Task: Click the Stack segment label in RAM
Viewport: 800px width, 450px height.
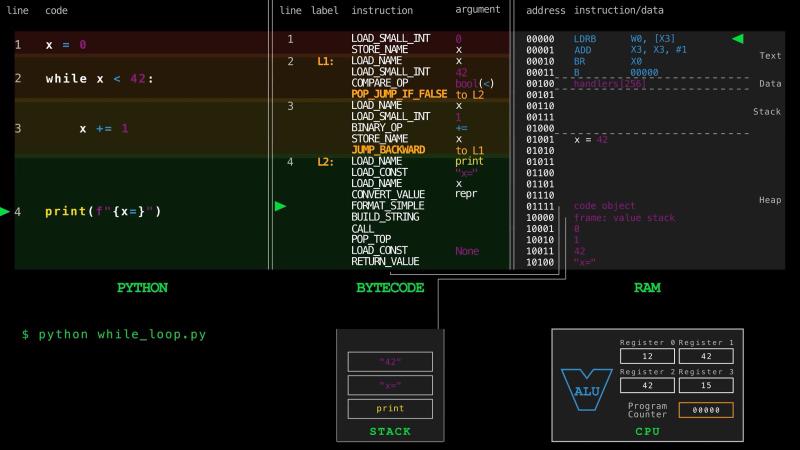Action: 767,111
